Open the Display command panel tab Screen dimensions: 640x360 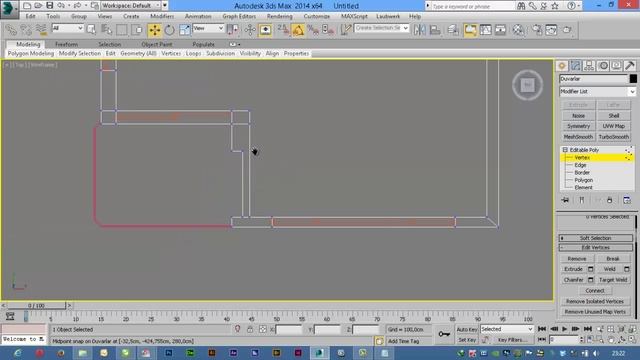tap(616, 66)
